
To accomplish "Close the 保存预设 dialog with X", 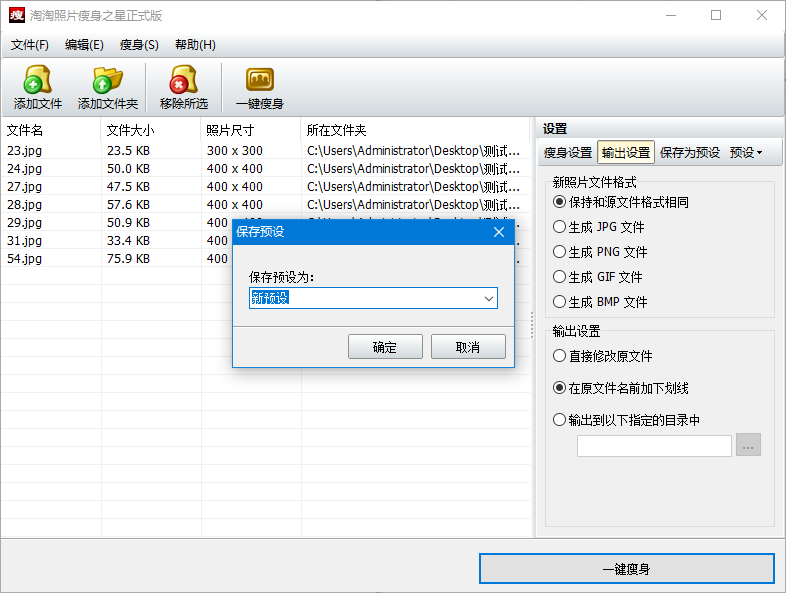I will coord(499,232).
